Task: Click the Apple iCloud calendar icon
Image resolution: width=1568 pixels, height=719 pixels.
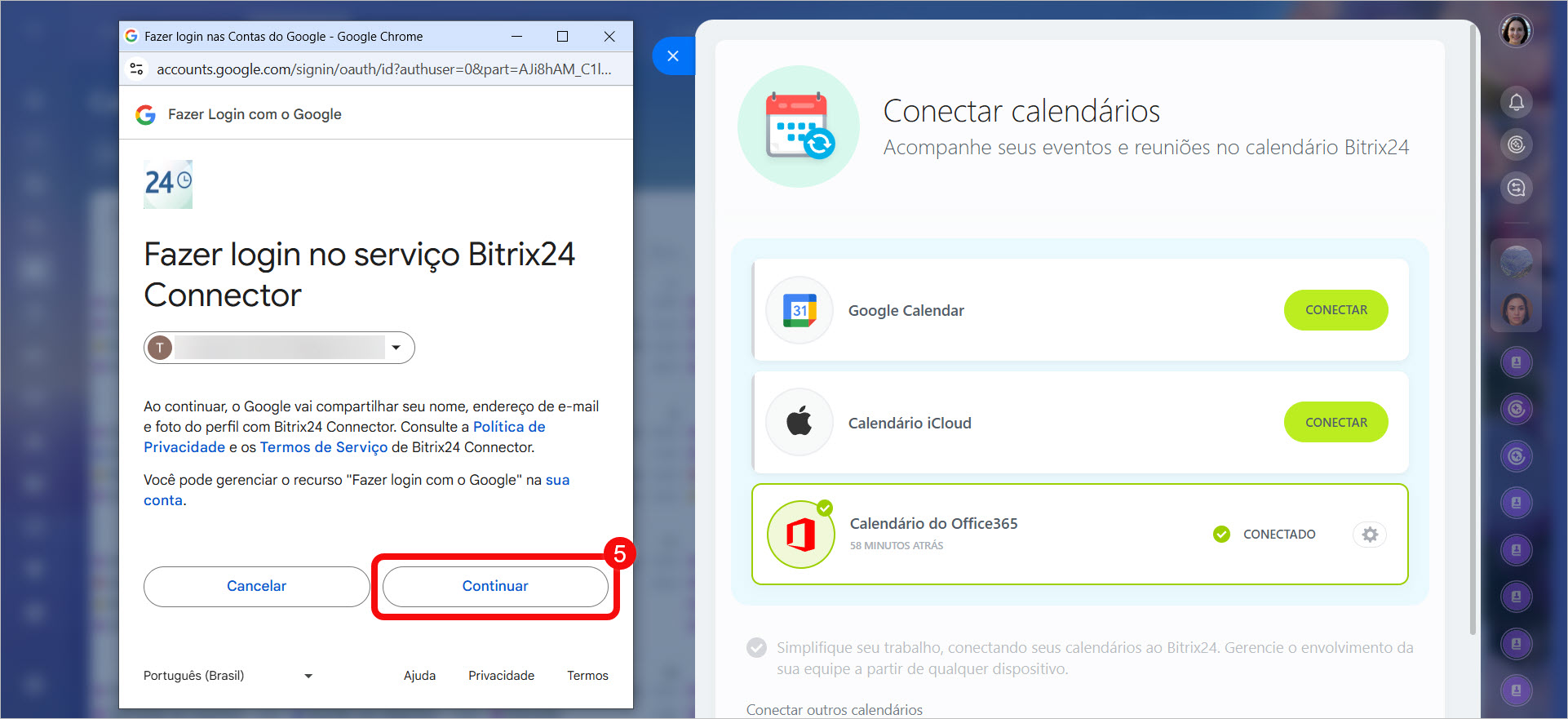Action: [x=800, y=422]
